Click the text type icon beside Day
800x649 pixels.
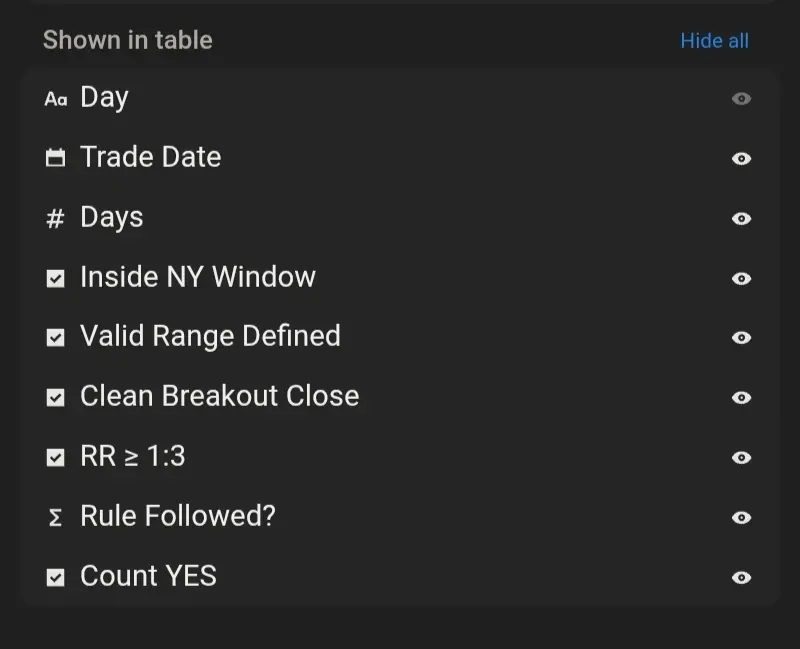56,98
